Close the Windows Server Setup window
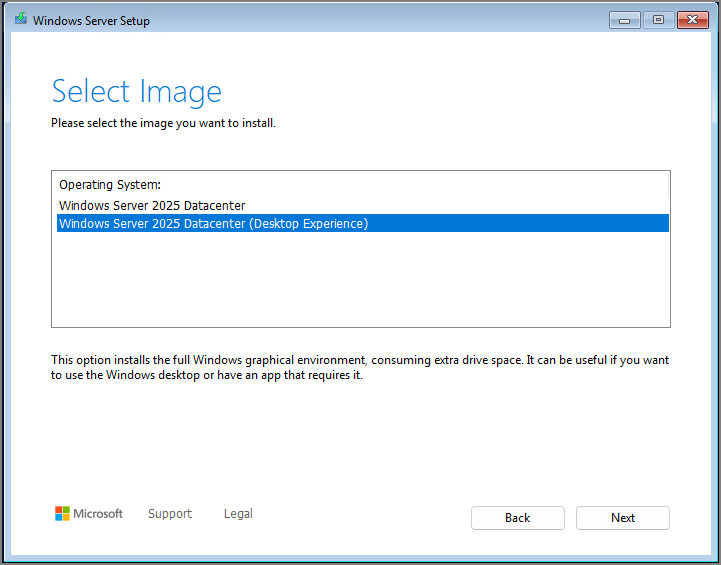 tap(692, 20)
